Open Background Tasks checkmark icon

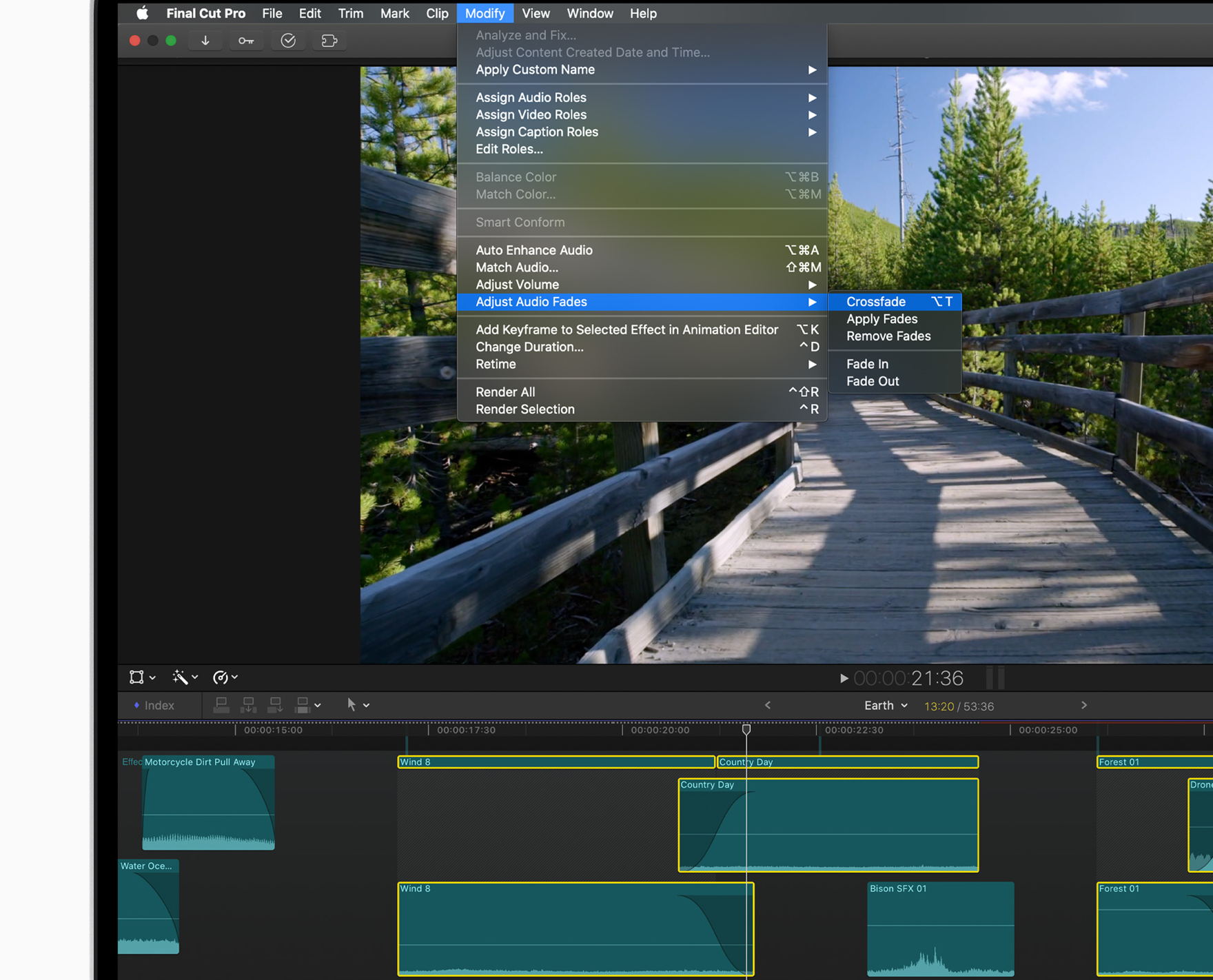coord(288,41)
